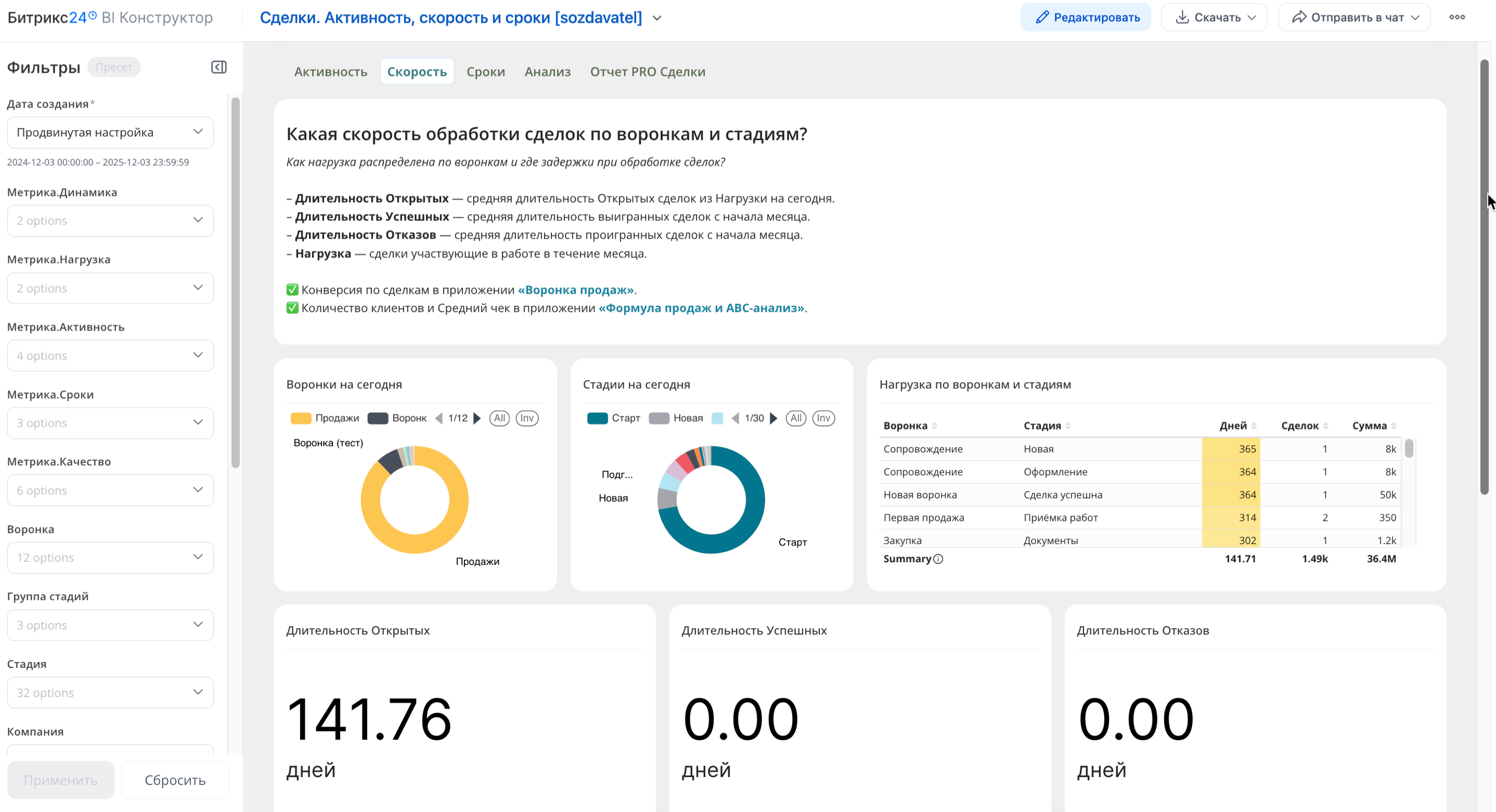Click the Summary info icon

[938, 559]
